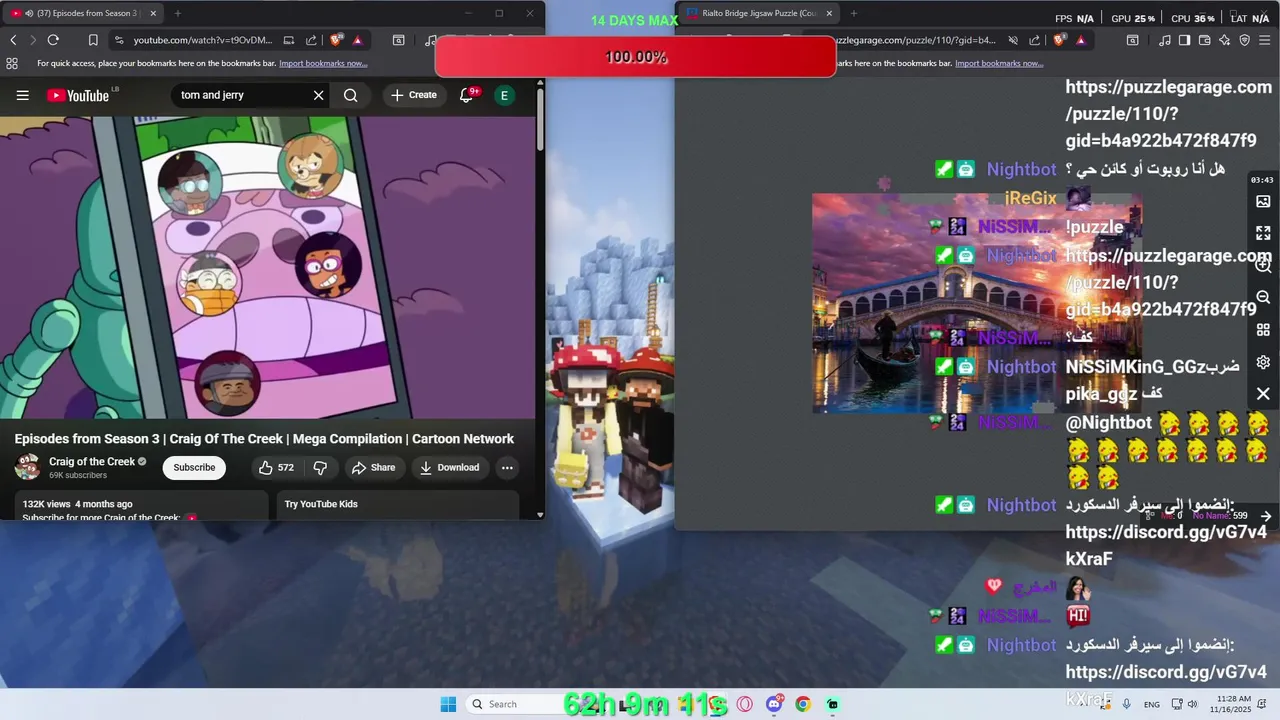This screenshot has width=1280, height=720.
Task: Mute audio on the YouTube tab
Action: coord(28,13)
